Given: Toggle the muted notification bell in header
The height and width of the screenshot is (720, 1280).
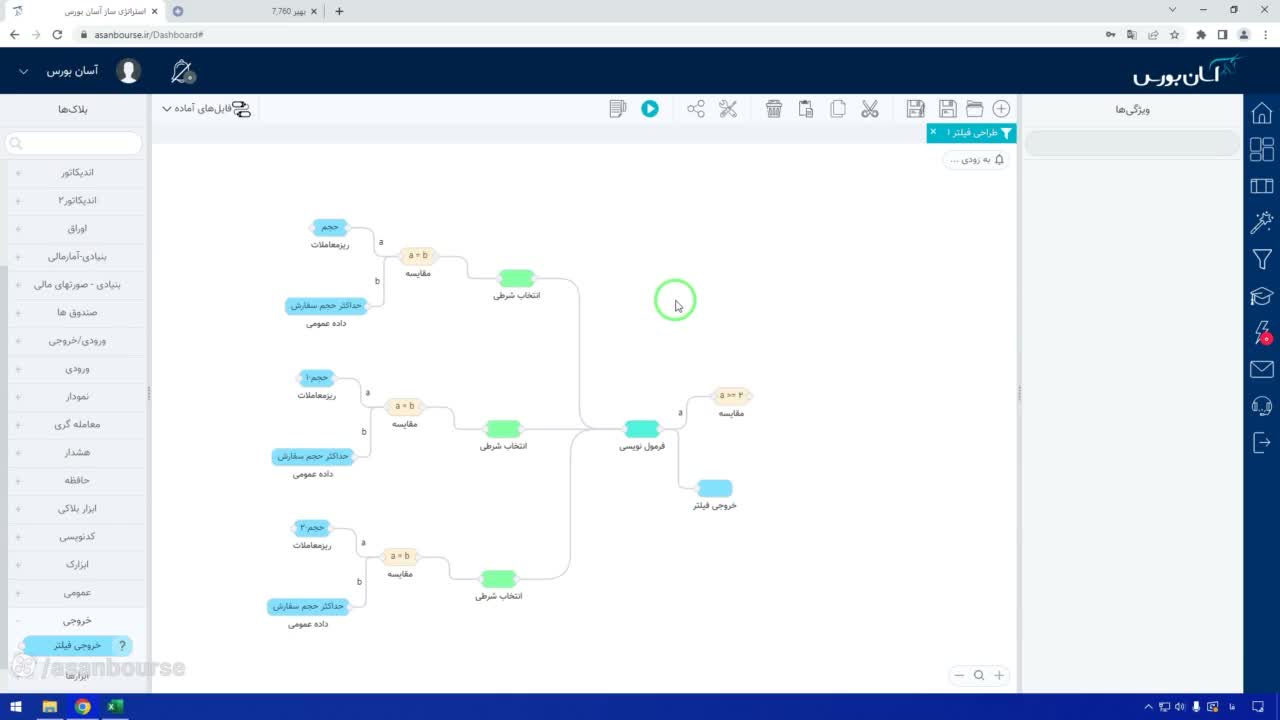Looking at the screenshot, I should (x=182, y=71).
